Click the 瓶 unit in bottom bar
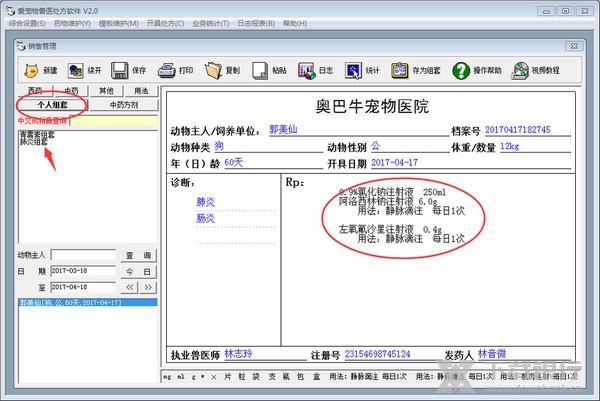 [x=286, y=377]
